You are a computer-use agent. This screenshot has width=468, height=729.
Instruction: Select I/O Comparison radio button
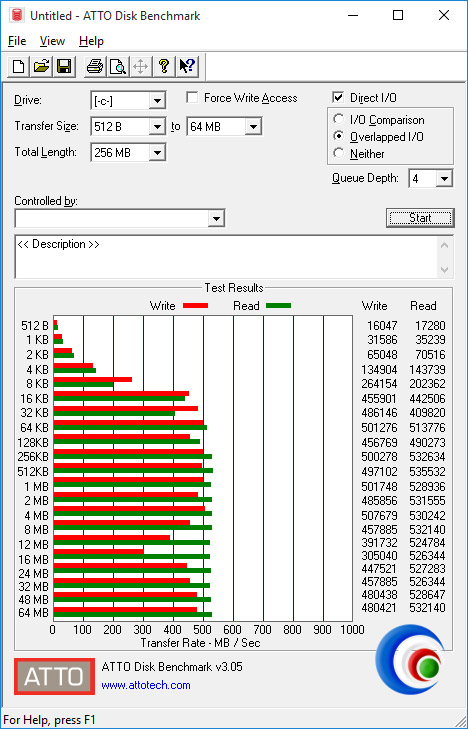[339, 119]
